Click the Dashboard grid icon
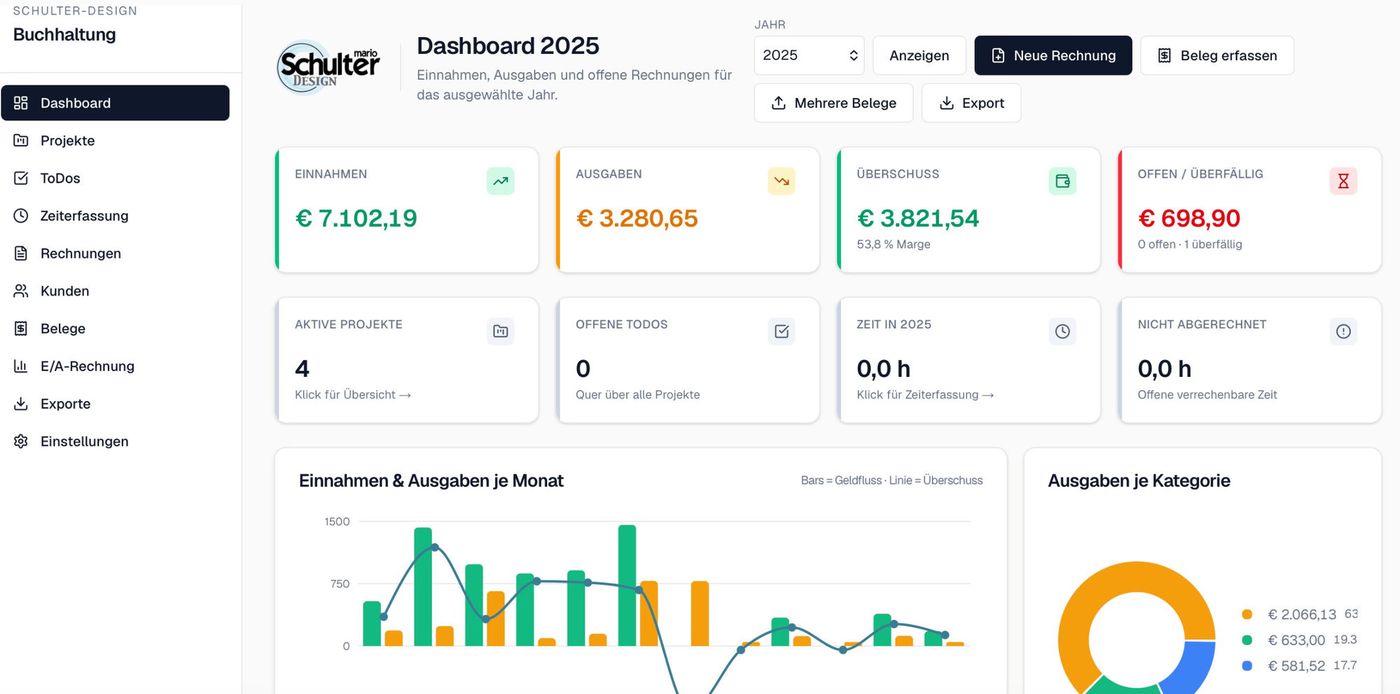 21,103
